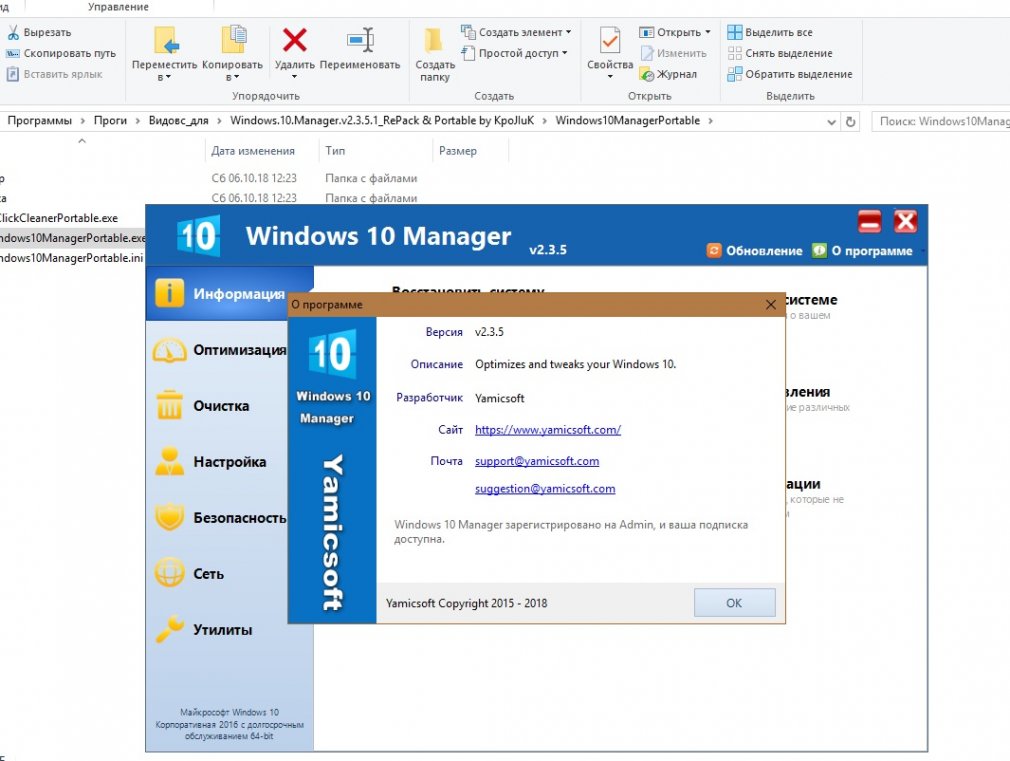Click OK in the О программе dialog

tap(734, 603)
